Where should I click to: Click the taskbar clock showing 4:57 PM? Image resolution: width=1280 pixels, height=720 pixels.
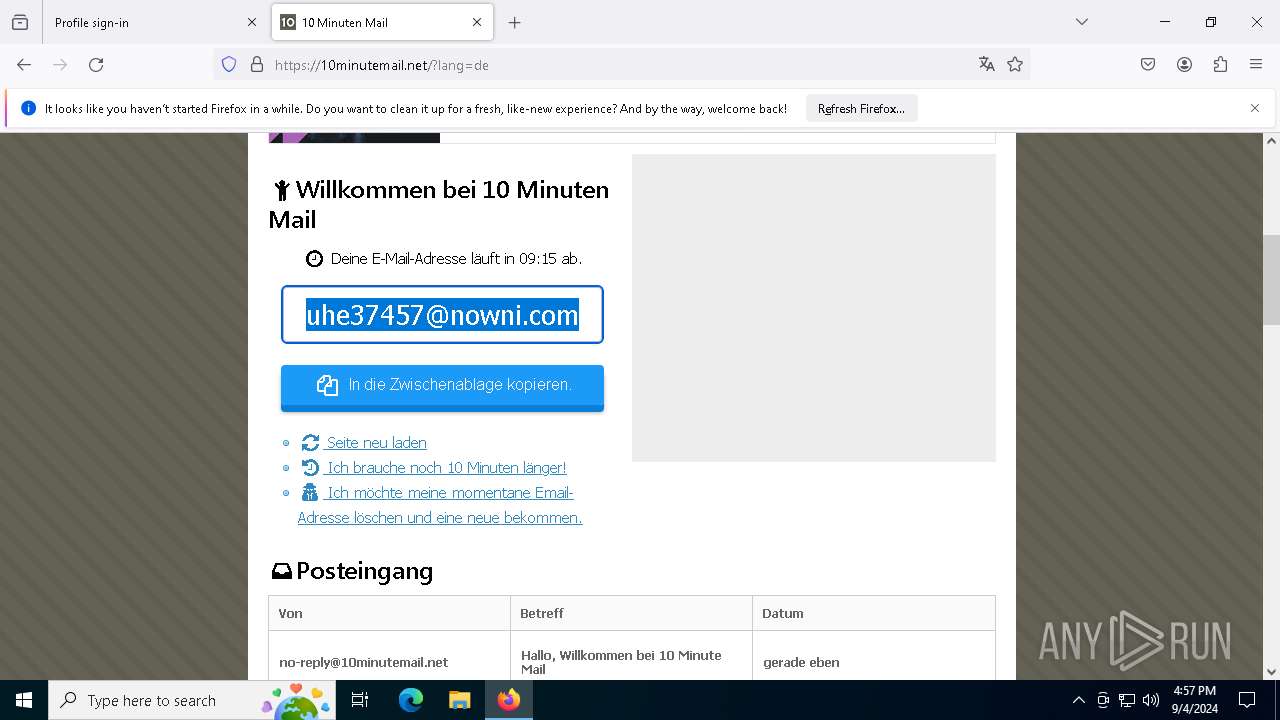point(1194,700)
